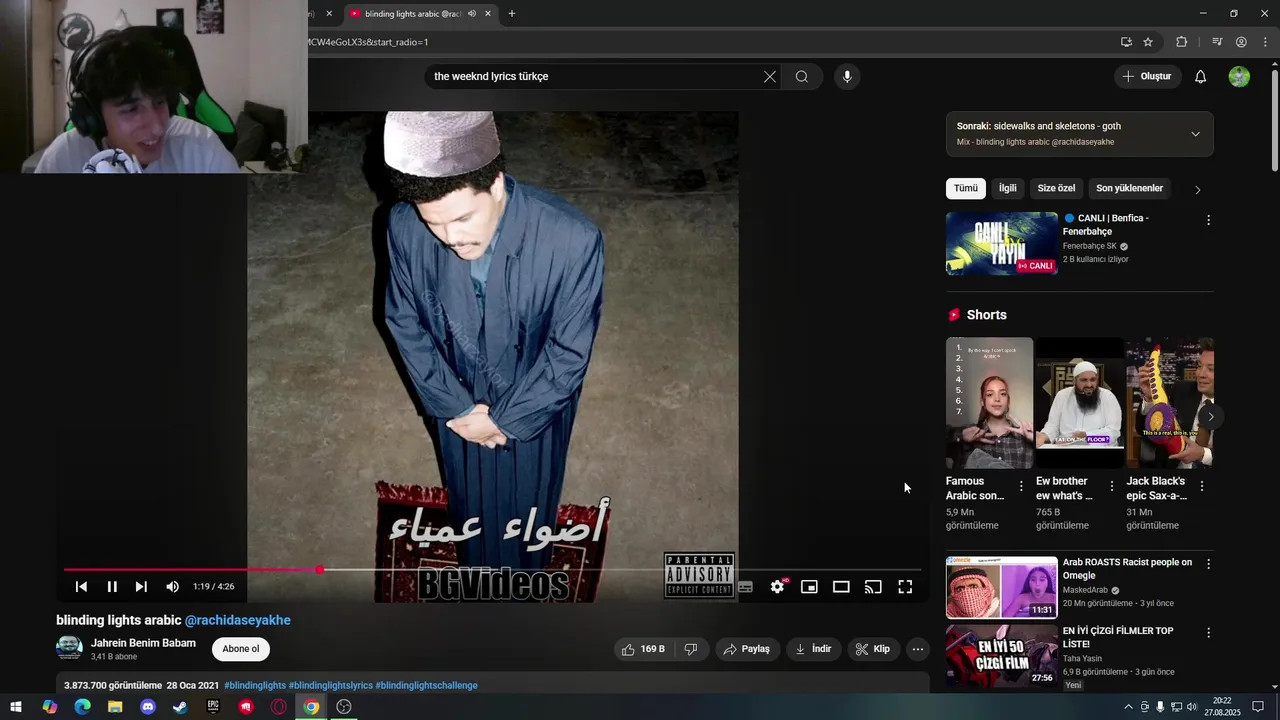Open the @rachidaseyakhe mention link

coord(238,620)
